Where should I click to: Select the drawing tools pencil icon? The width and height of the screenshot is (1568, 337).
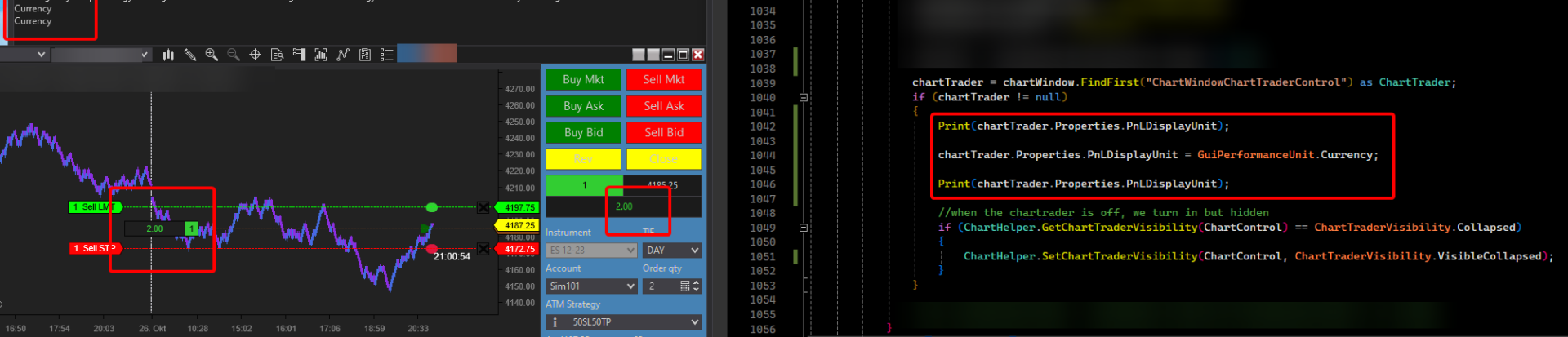pyautogui.click(x=190, y=55)
